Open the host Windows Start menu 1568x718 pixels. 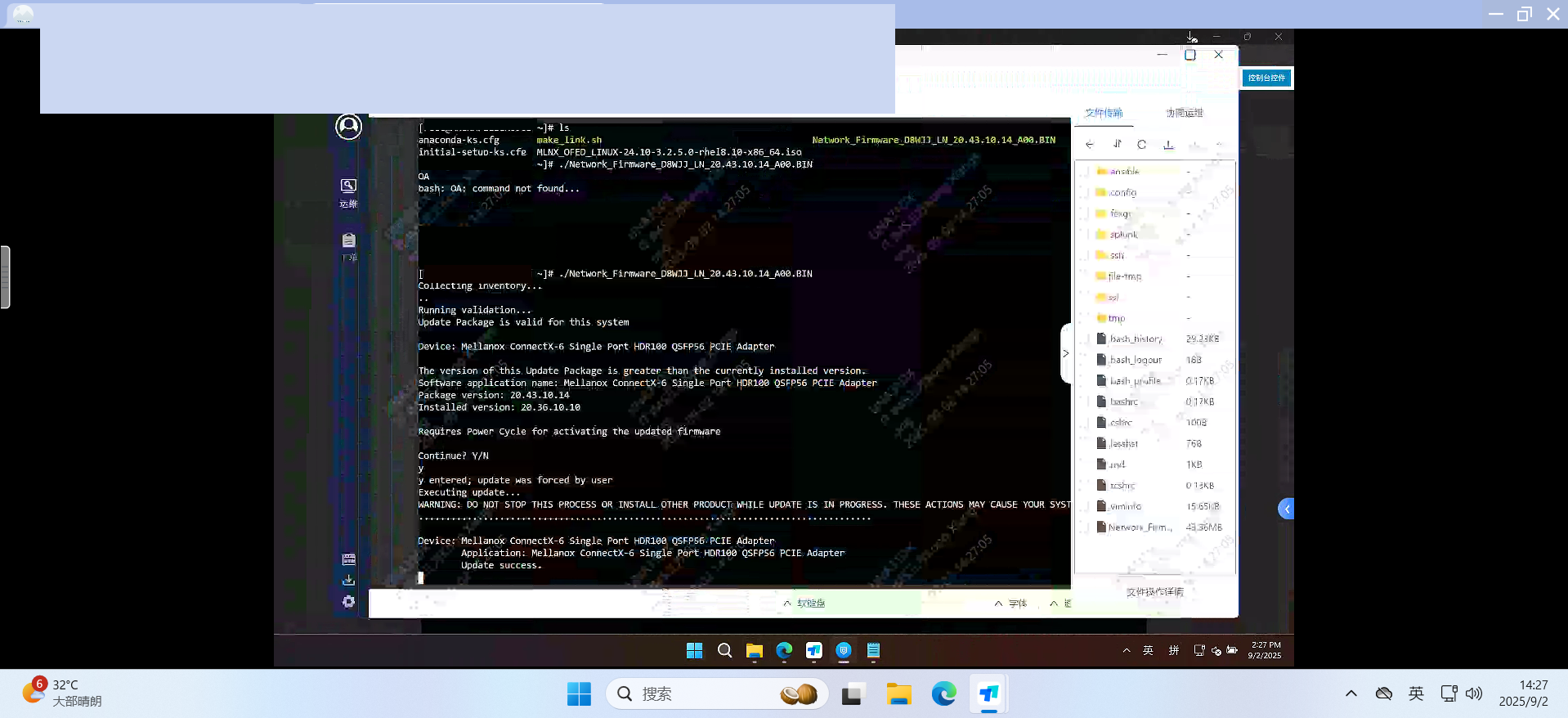pos(579,694)
